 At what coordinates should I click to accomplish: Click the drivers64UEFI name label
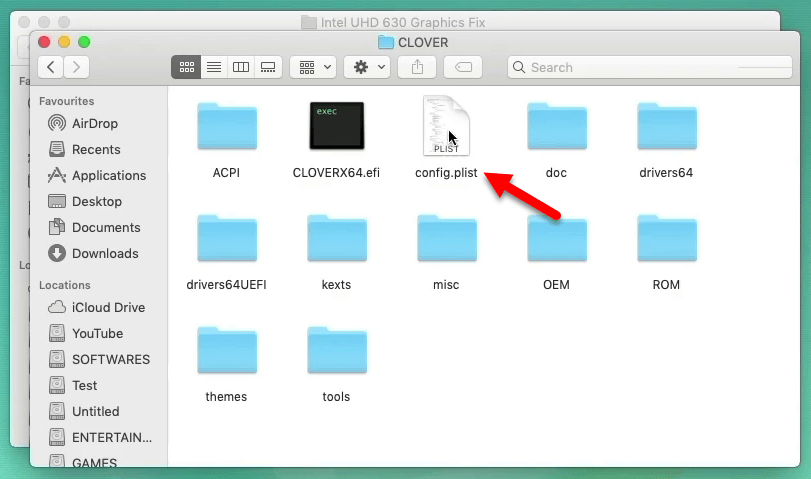click(x=227, y=285)
